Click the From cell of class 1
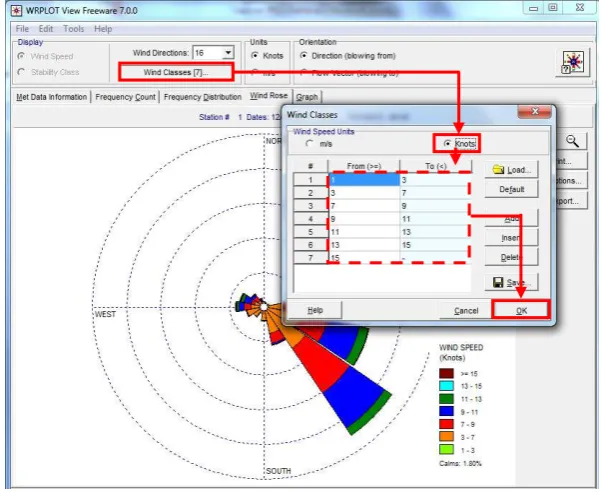 [x=364, y=180]
